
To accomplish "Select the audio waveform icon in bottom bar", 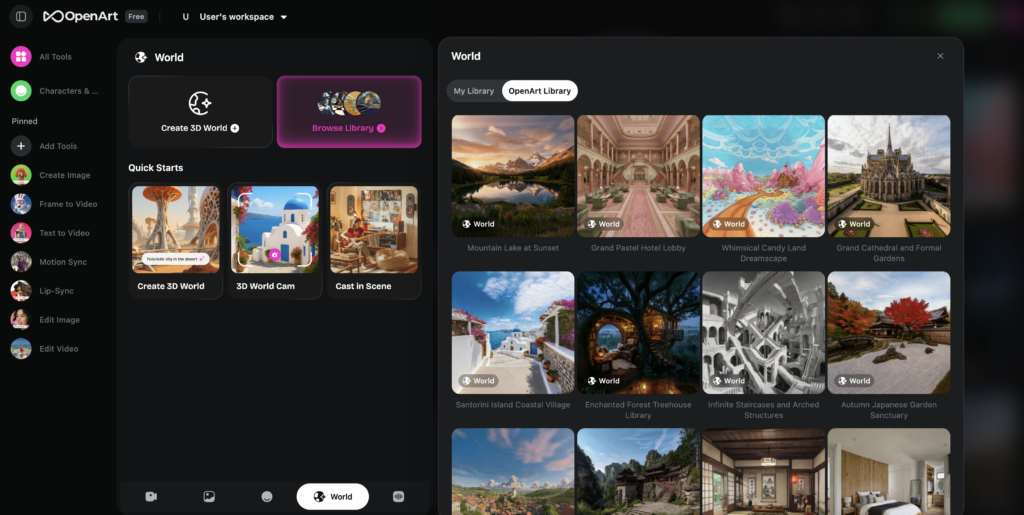I will [x=399, y=496].
